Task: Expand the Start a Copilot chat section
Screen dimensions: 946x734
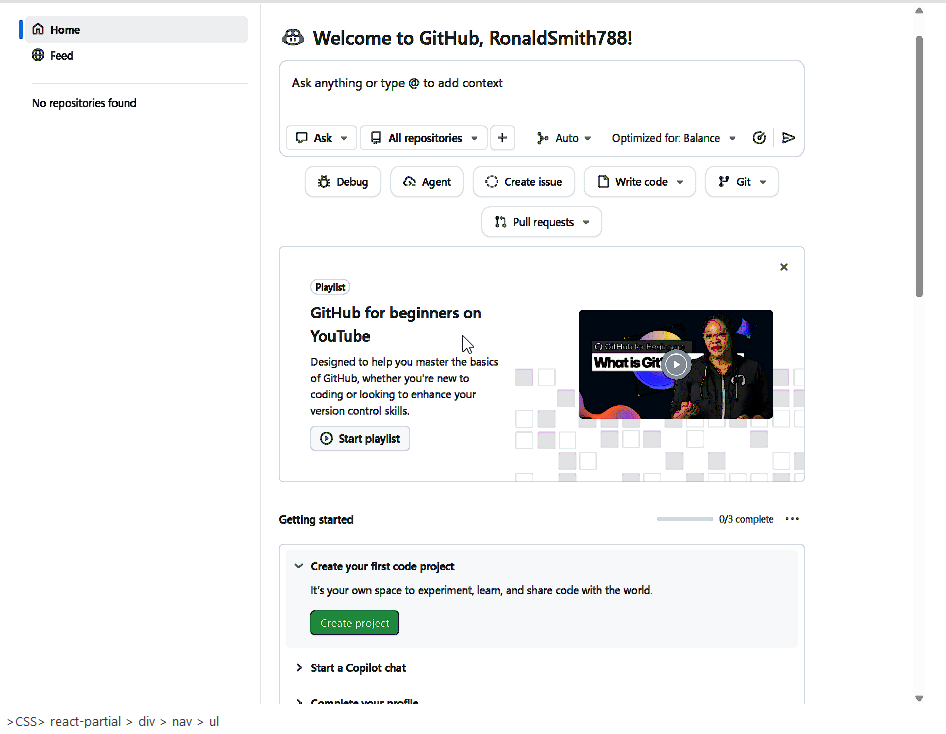Action: tap(299, 668)
